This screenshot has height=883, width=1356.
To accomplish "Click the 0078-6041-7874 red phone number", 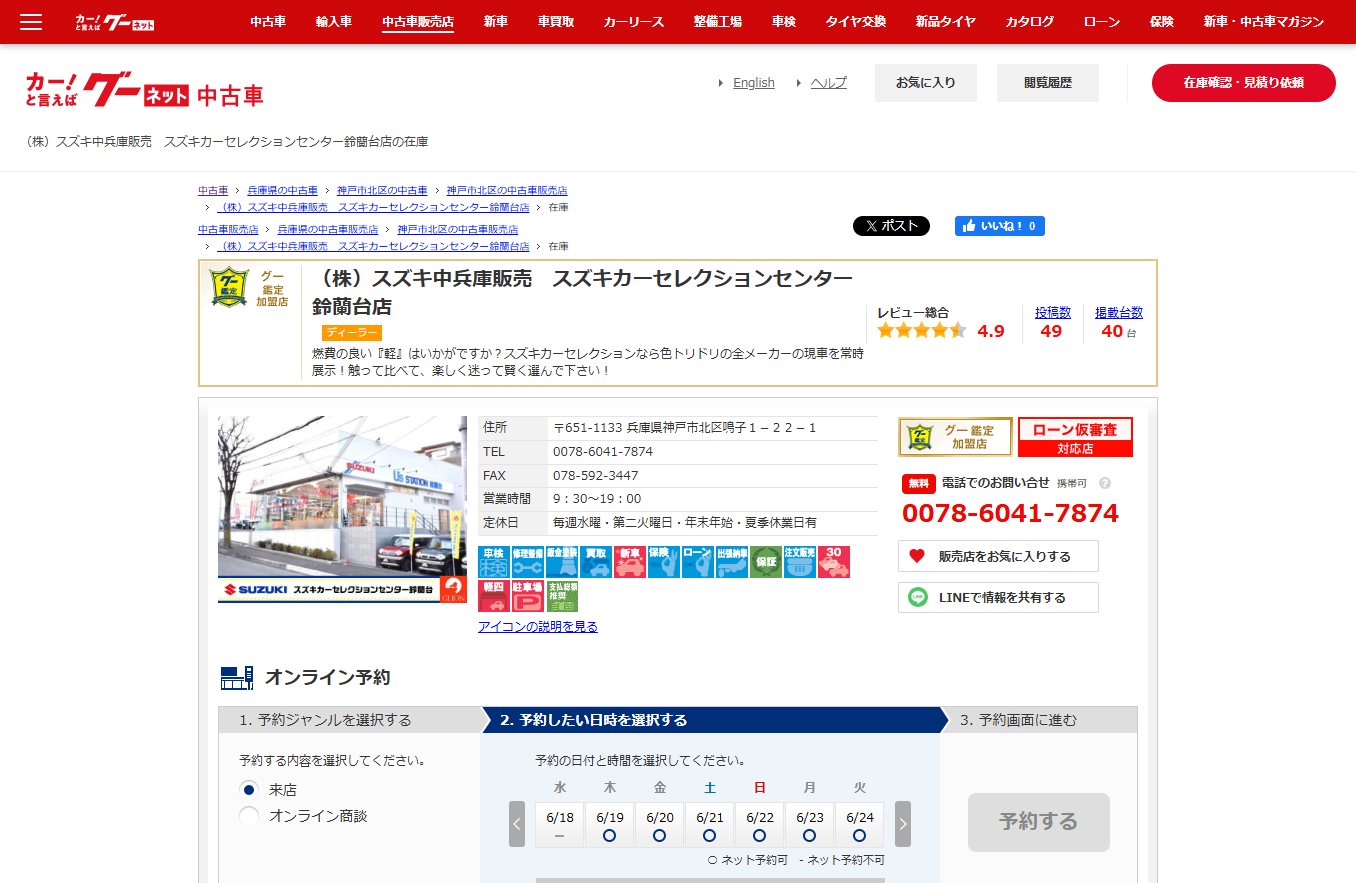I will point(1010,514).
